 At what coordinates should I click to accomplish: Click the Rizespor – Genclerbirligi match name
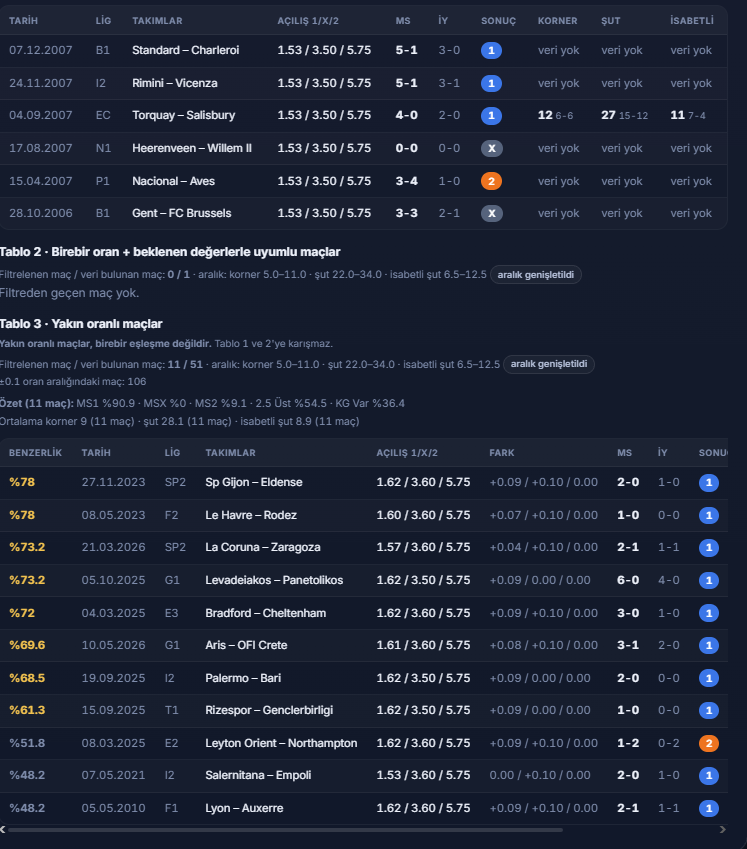[269, 710]
